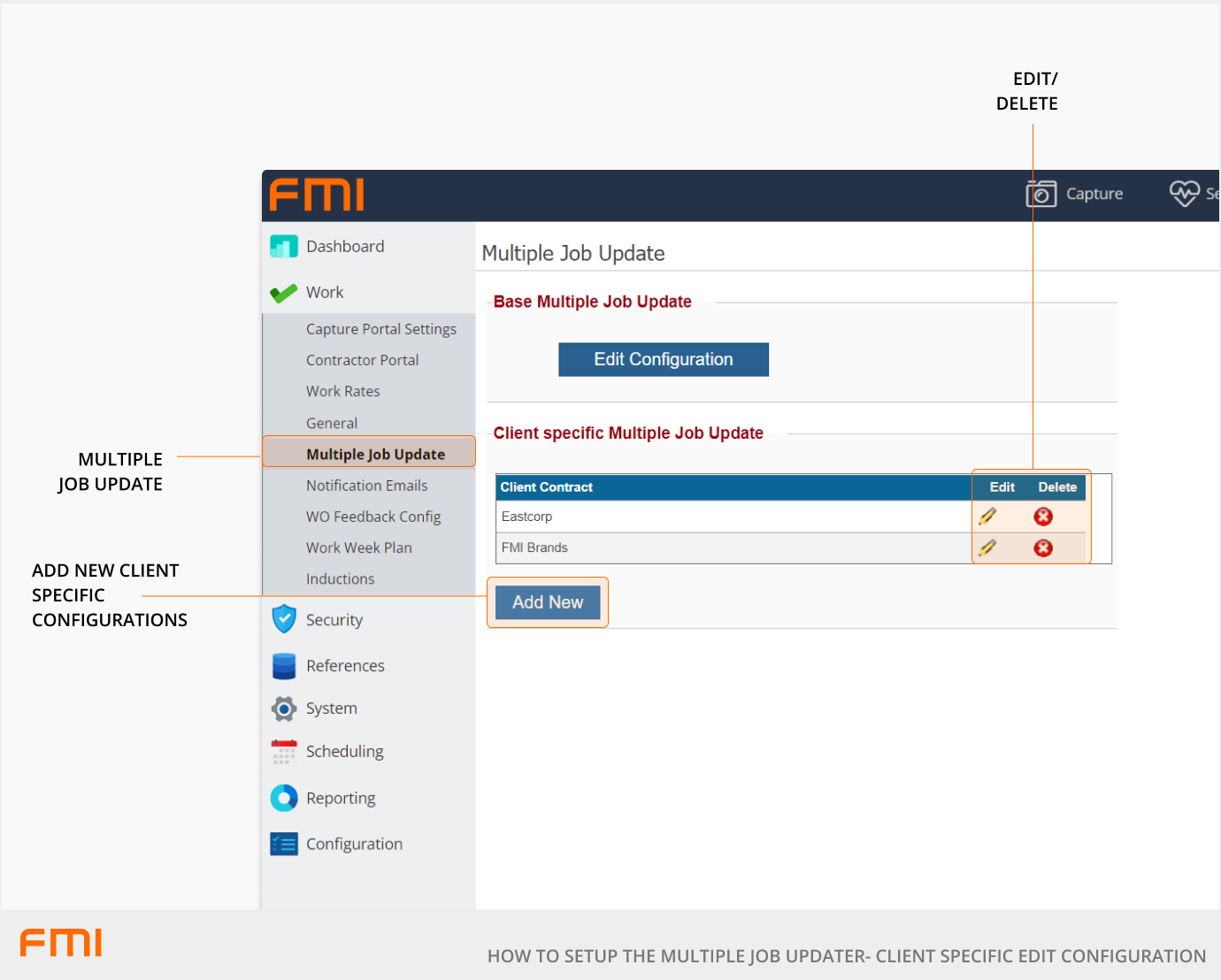
Task: Open Capture via the camera icon
Action: [x=1041, y=194]
